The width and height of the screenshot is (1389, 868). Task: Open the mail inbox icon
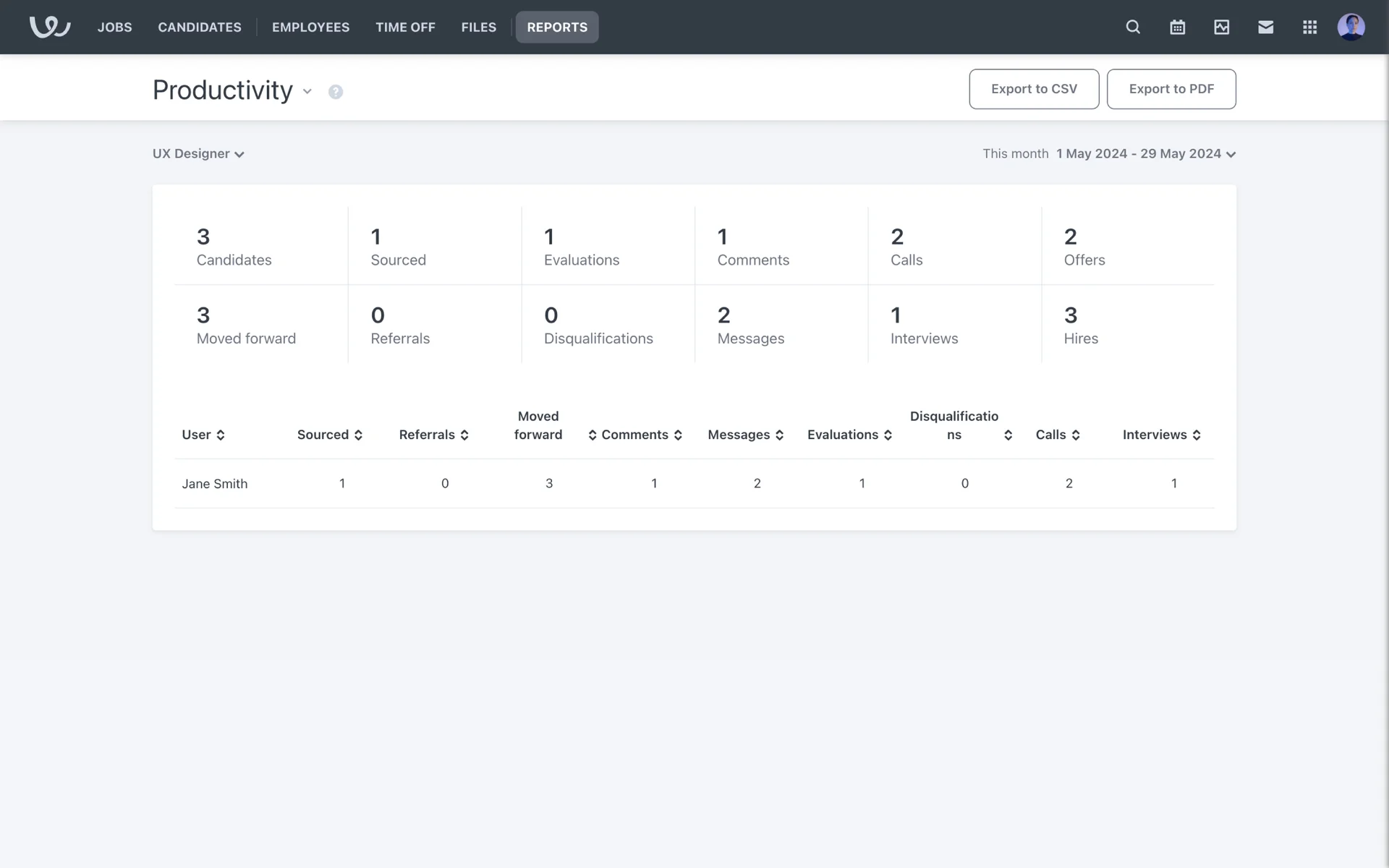1265,27
